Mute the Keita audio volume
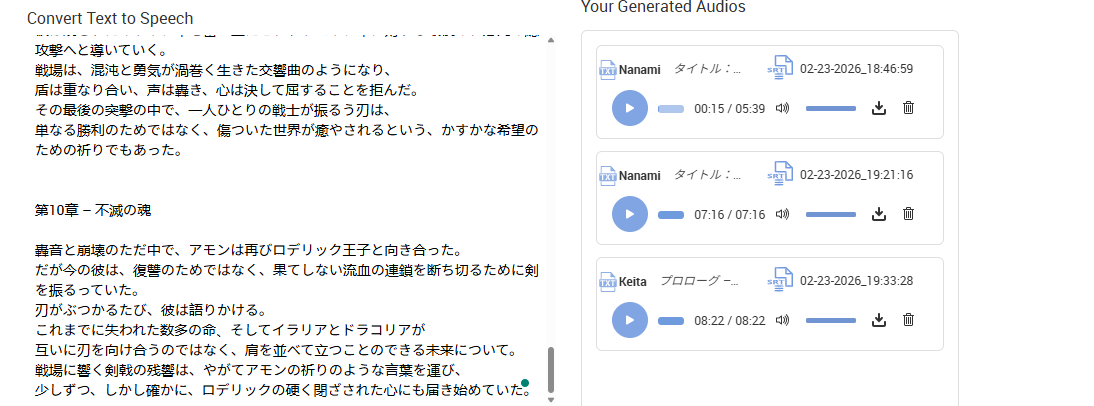This screenshot has height=406, width=1094. (x=782, y=320)
